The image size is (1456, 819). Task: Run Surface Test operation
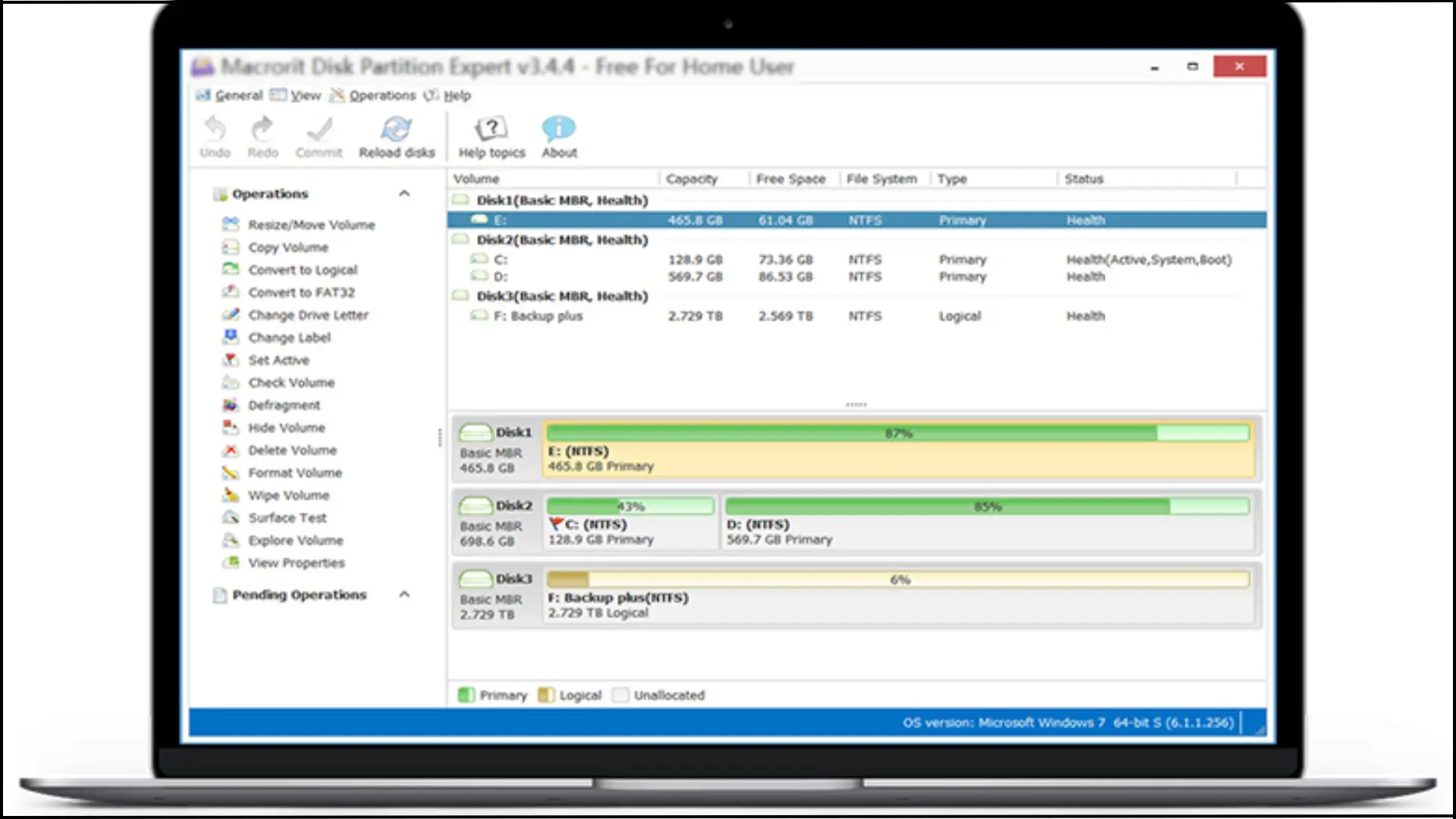(274, 518)
